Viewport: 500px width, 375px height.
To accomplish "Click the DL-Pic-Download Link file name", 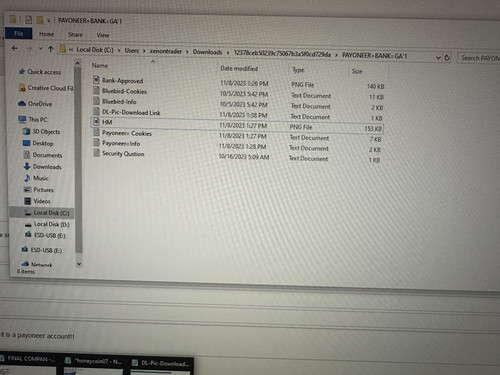I will pos(131,112).
